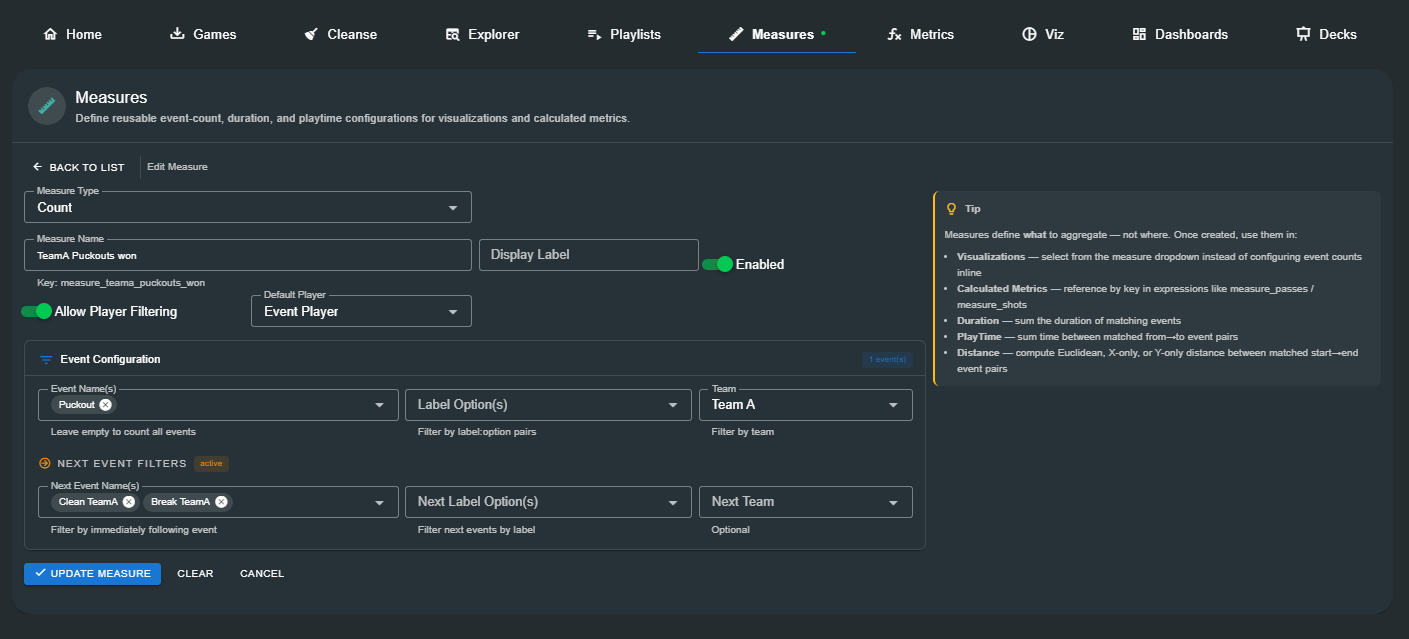The image size is (1409, 639).
Task: Click the Leave empty to count all events hint
Action: coord(123,432)
